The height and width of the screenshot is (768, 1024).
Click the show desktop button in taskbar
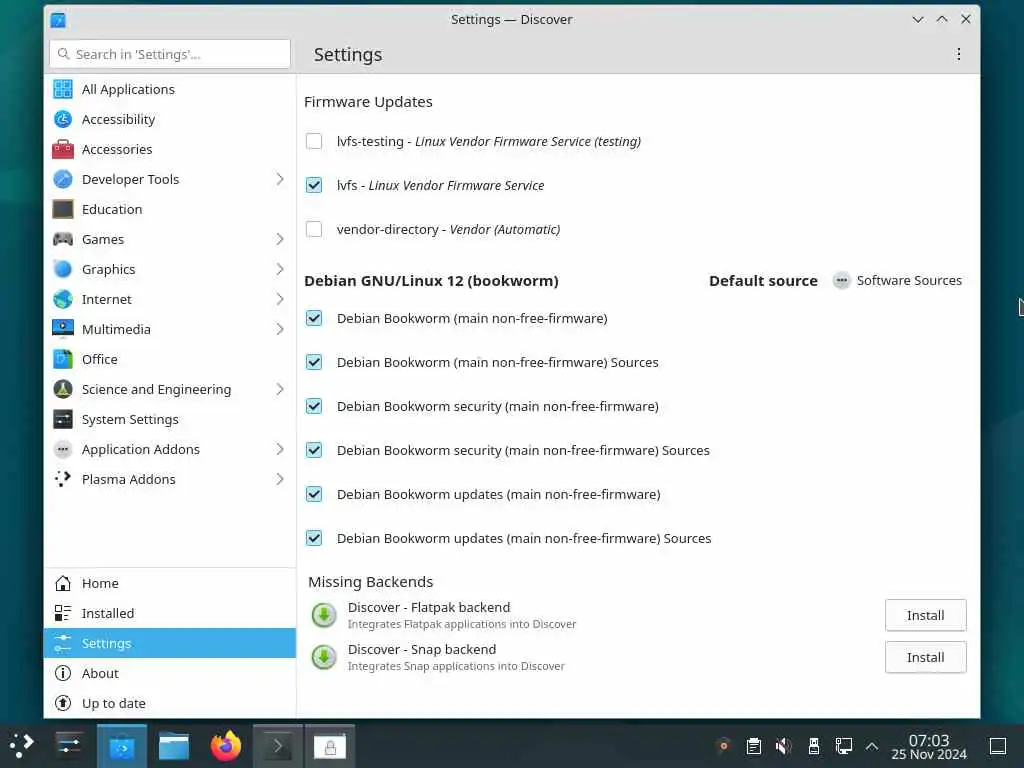997,746
